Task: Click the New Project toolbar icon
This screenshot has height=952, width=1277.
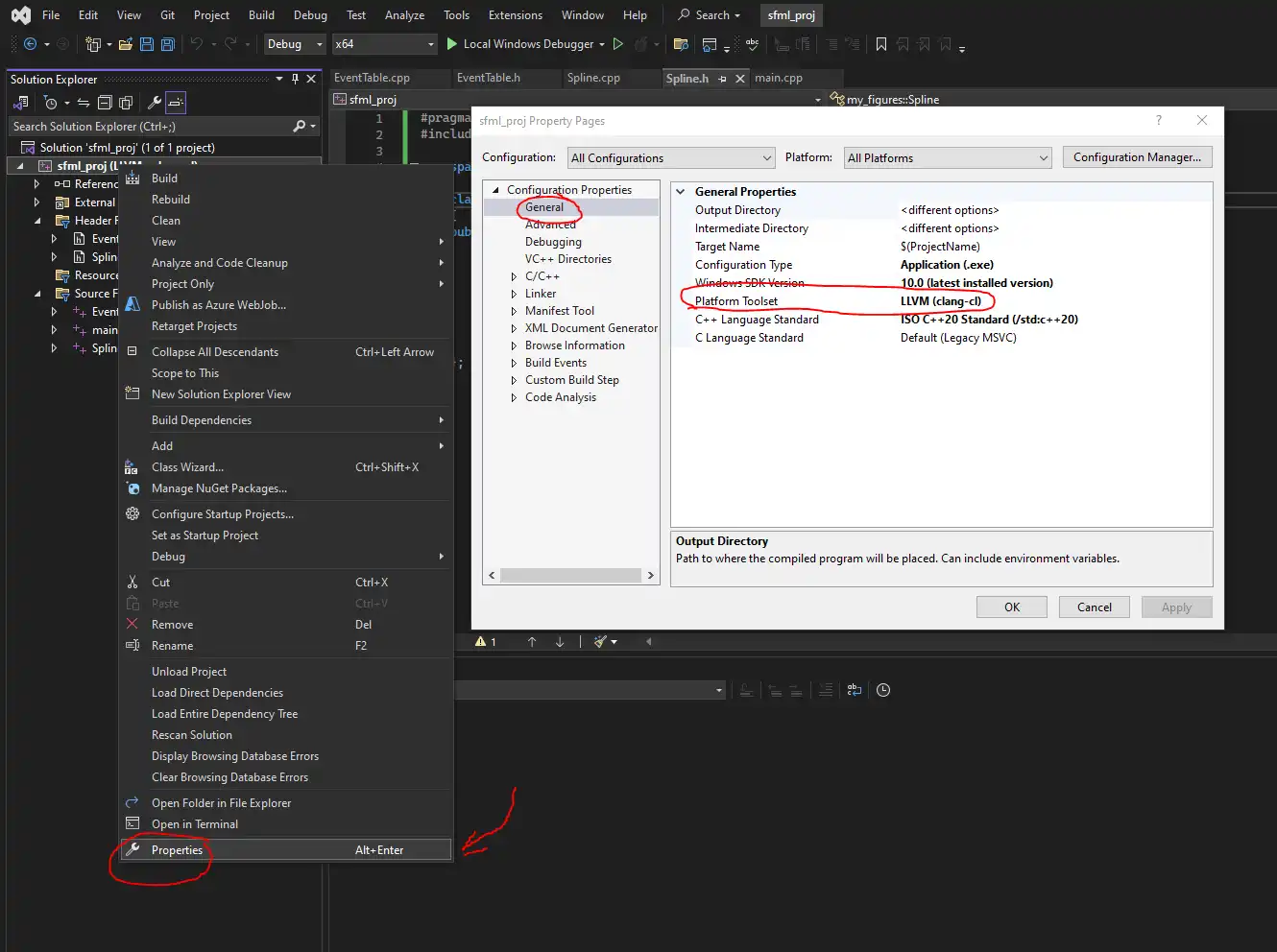Action: (x=93, y=44)
